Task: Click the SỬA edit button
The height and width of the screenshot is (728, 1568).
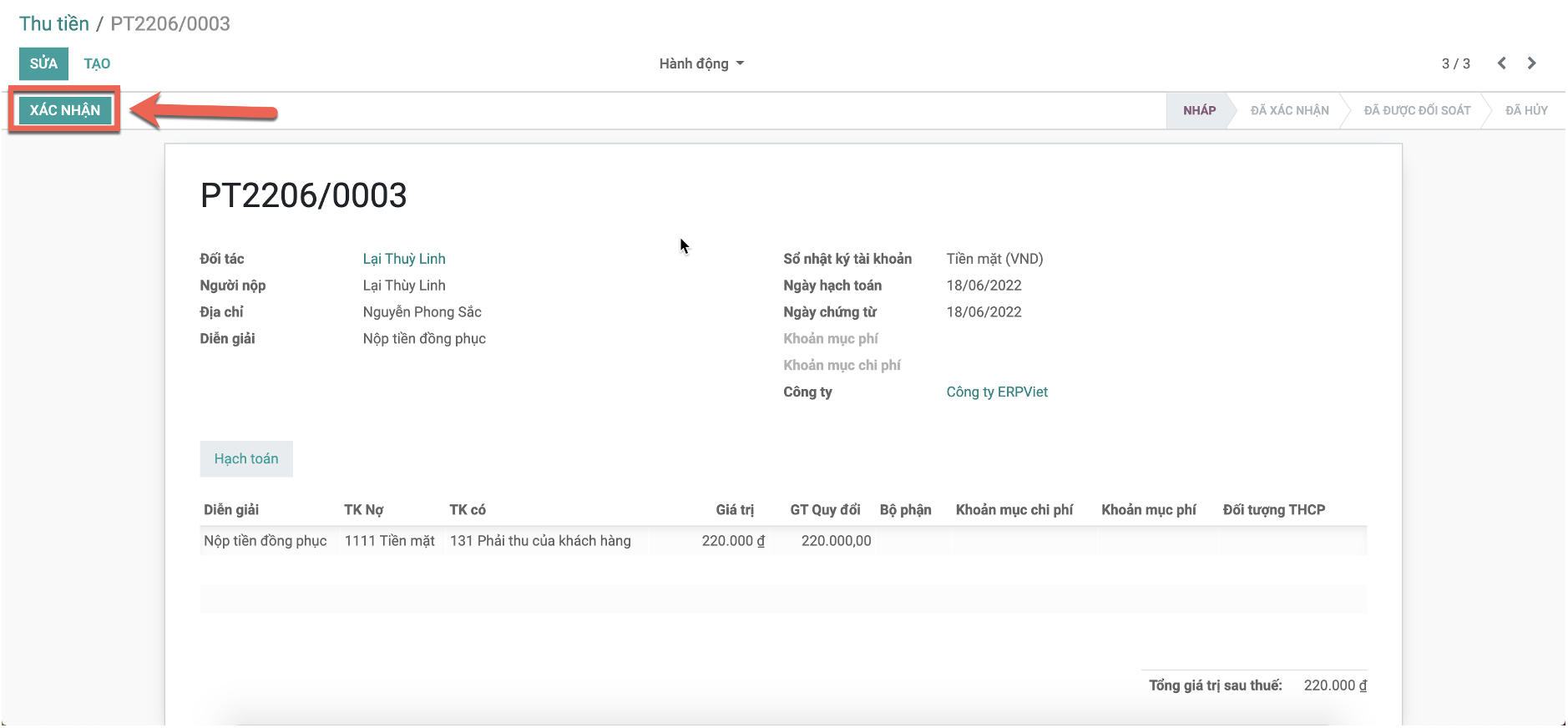Action: 43,63
